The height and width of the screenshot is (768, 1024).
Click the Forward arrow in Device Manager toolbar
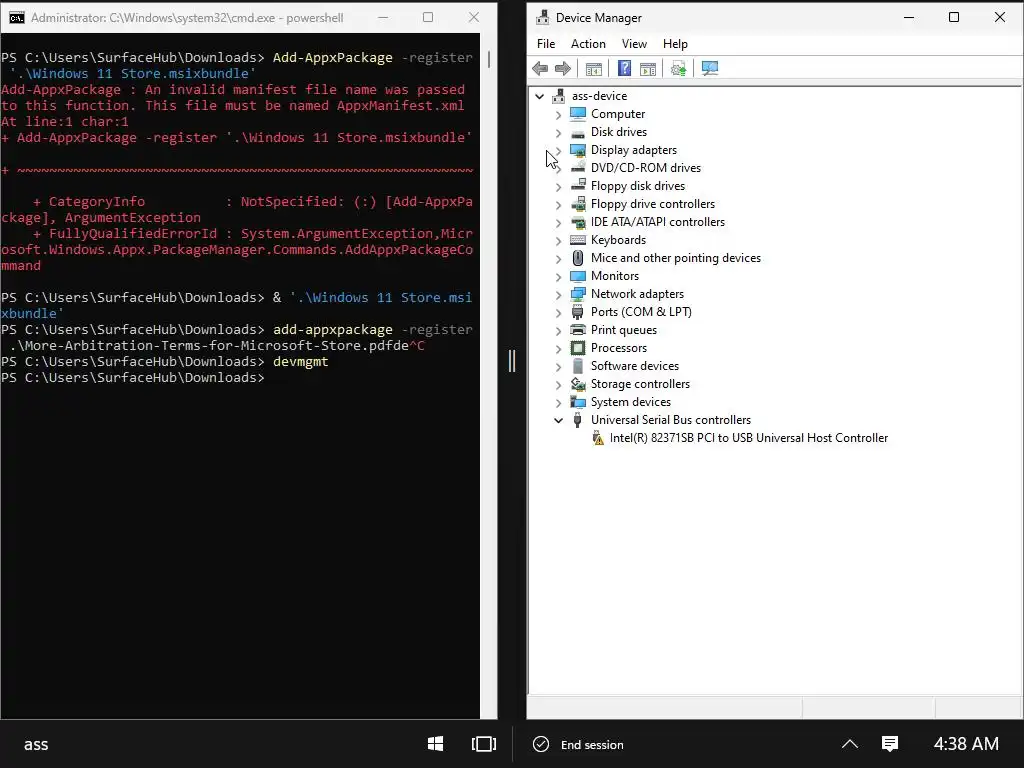click(562, 68)
